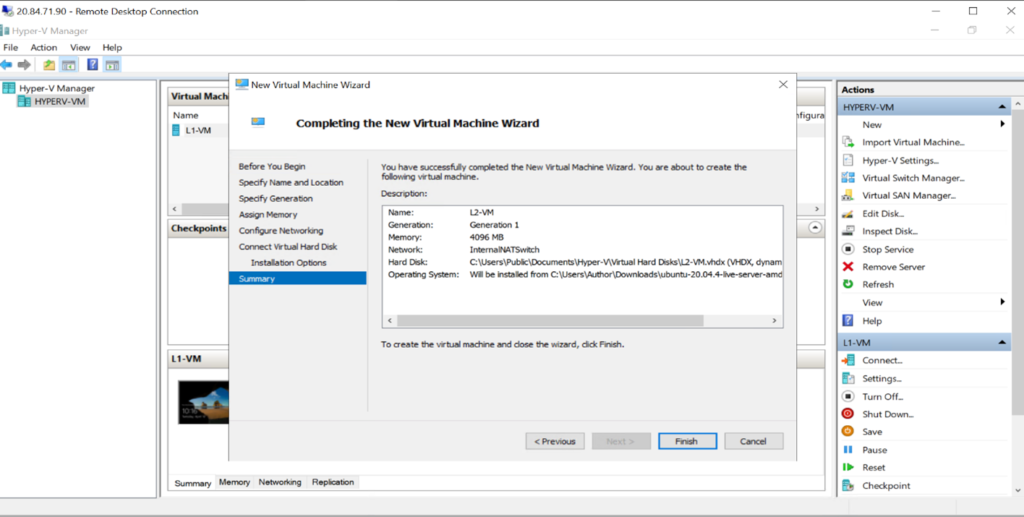Switch to the Memory tab
1024x517 pixels.
(234, 482)
